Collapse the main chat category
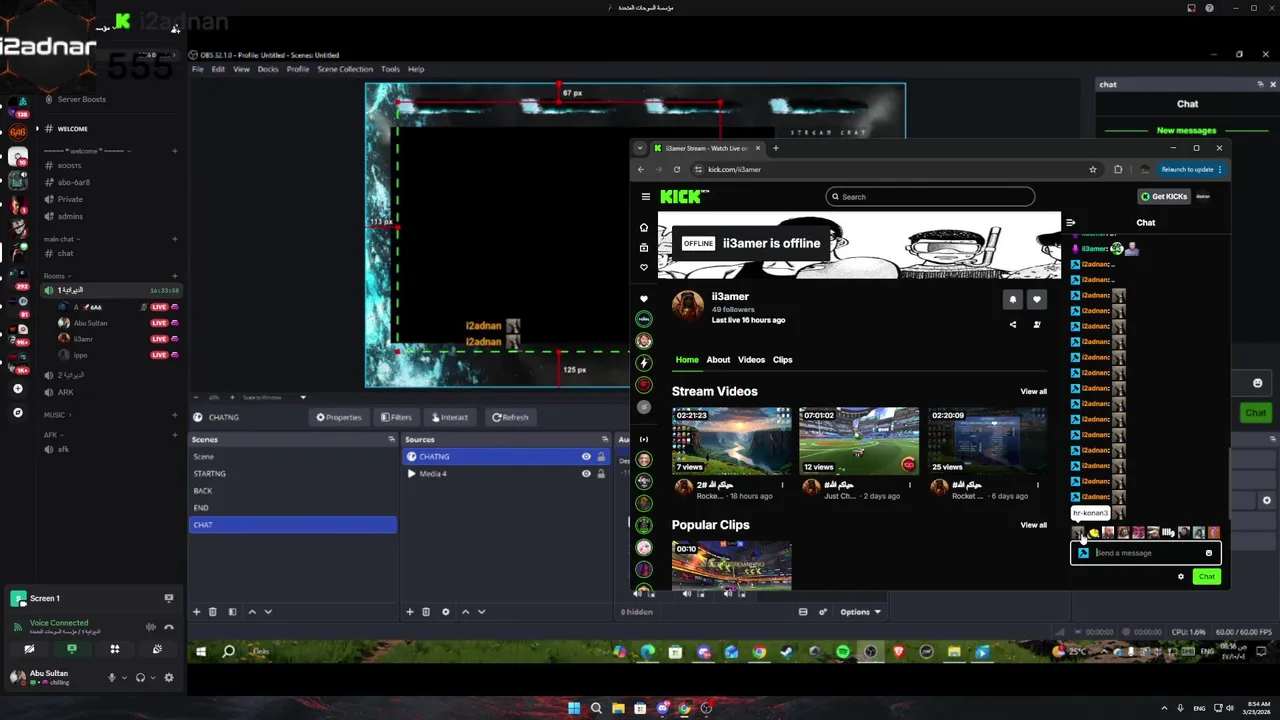The width and height of the screenshot is (1280, 720). 62,239
